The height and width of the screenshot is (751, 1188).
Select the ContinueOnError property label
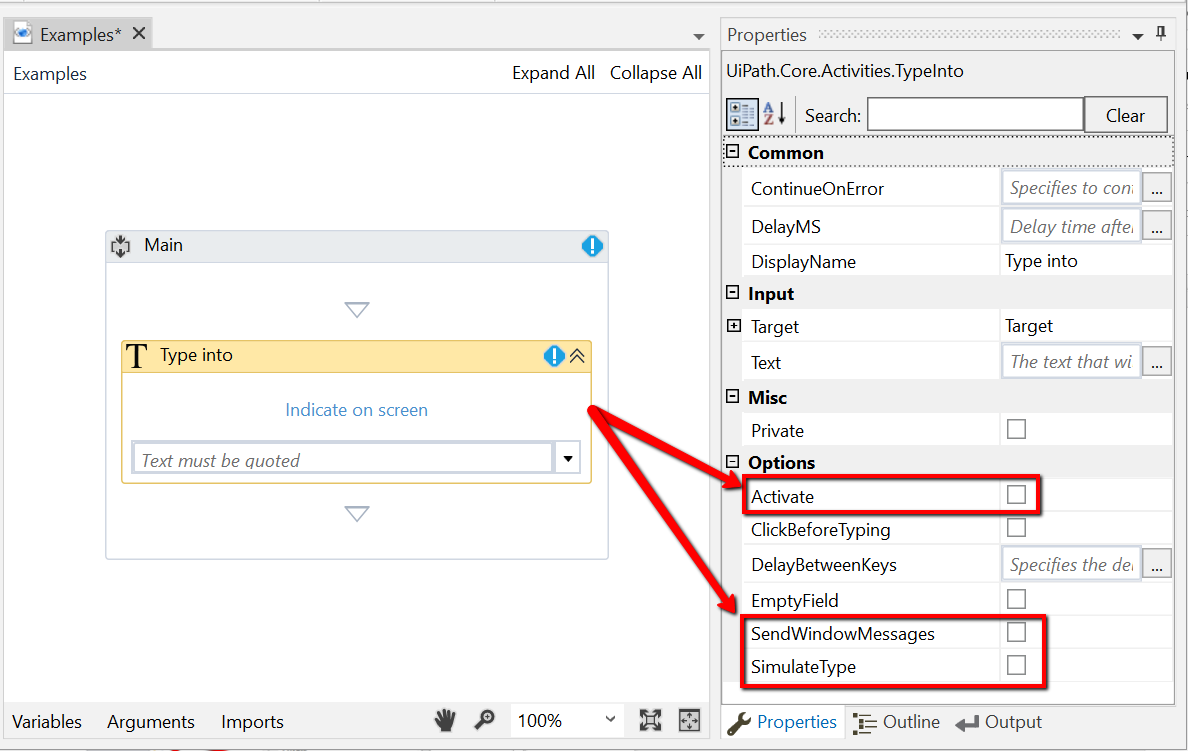coord(818,189)
